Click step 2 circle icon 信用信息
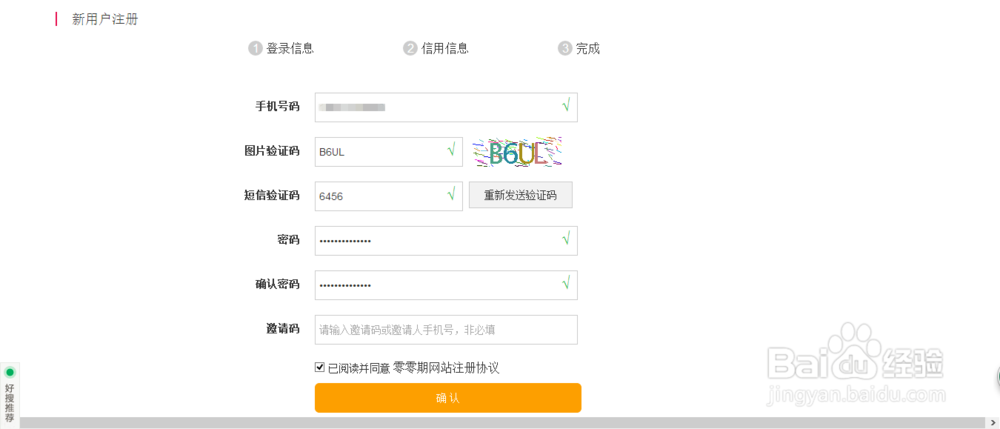 tap(410, 48)
